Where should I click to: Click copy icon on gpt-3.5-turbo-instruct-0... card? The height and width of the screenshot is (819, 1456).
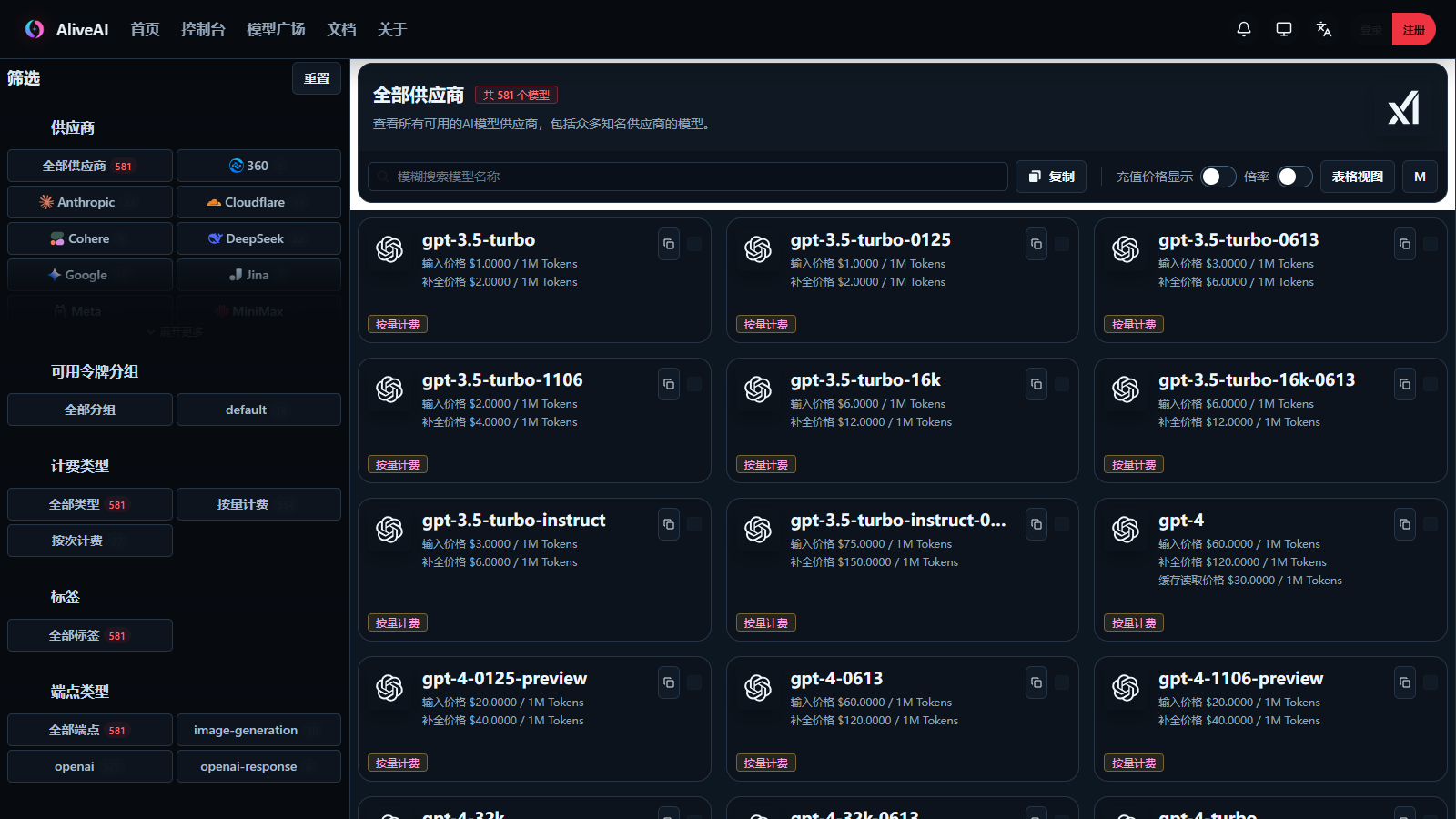tap(1036, 524)
